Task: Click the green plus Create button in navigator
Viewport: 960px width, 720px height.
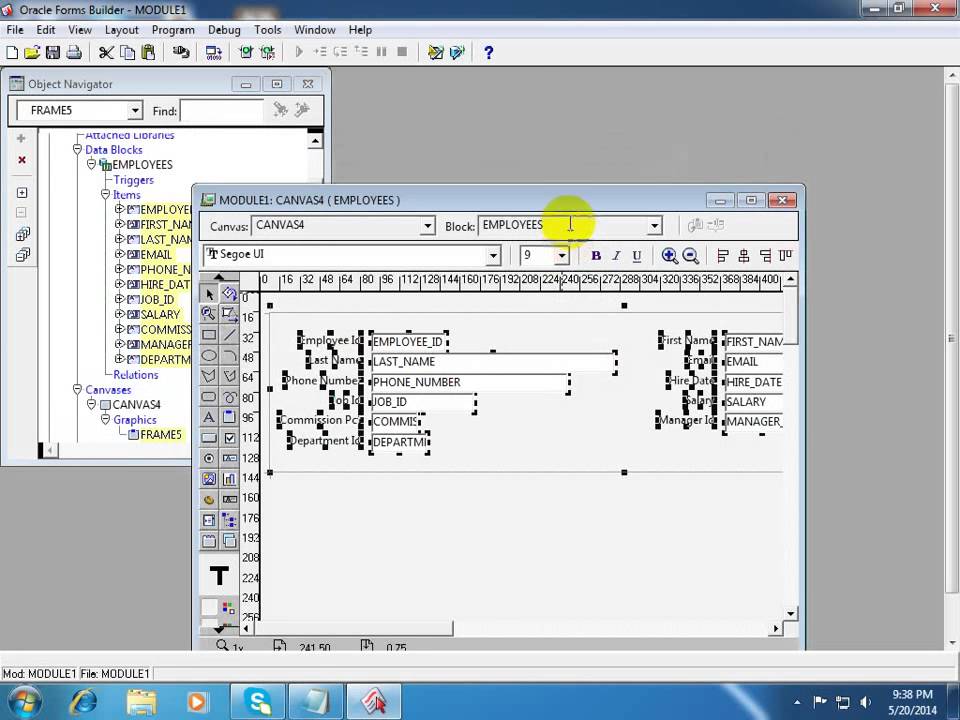Action: click(x=21, y=138)
